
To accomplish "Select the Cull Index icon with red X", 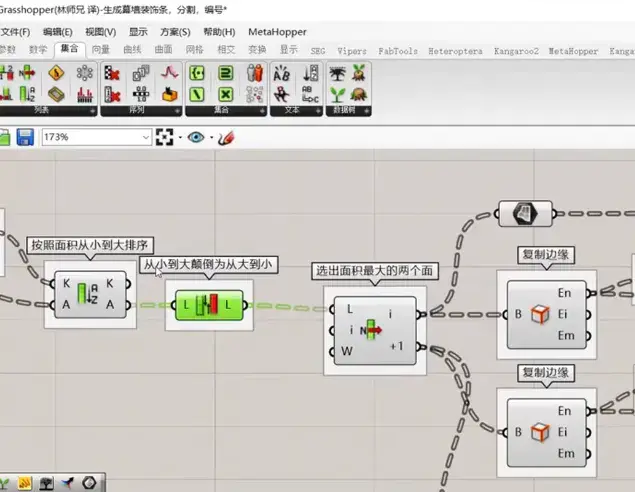I will tap(112, 94).
